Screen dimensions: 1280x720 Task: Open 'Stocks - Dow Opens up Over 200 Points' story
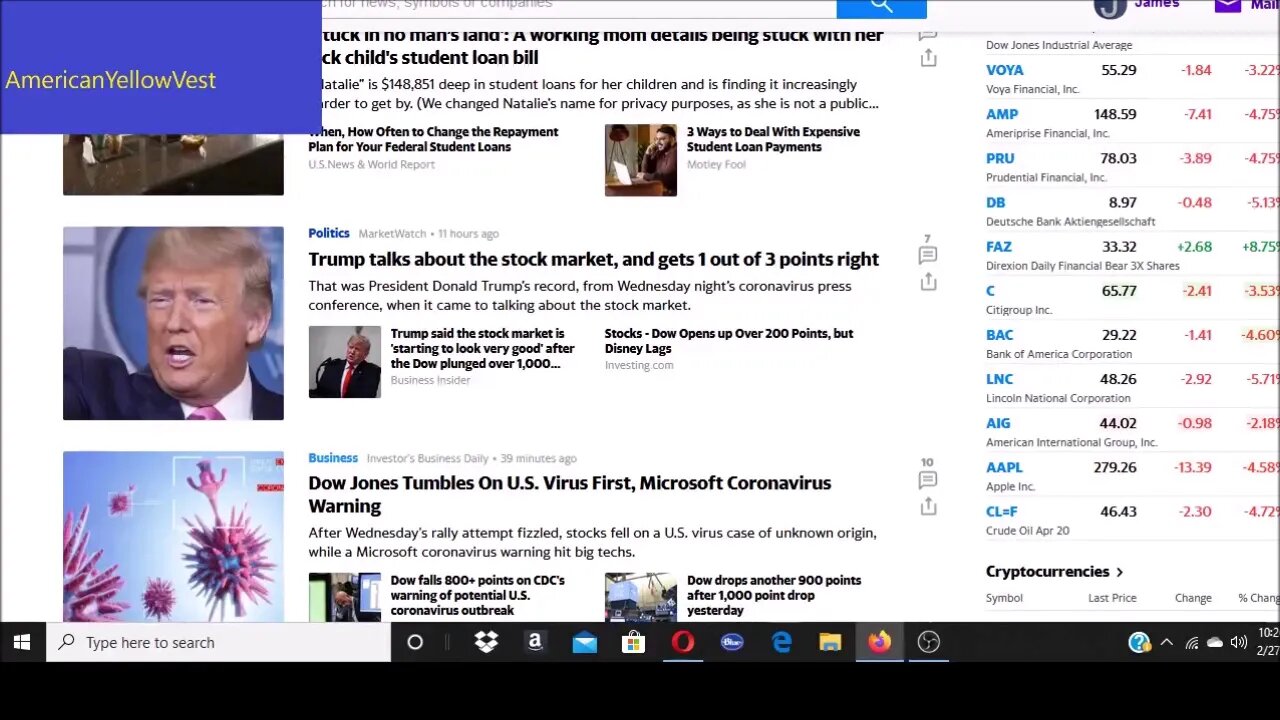coord(729,341)
